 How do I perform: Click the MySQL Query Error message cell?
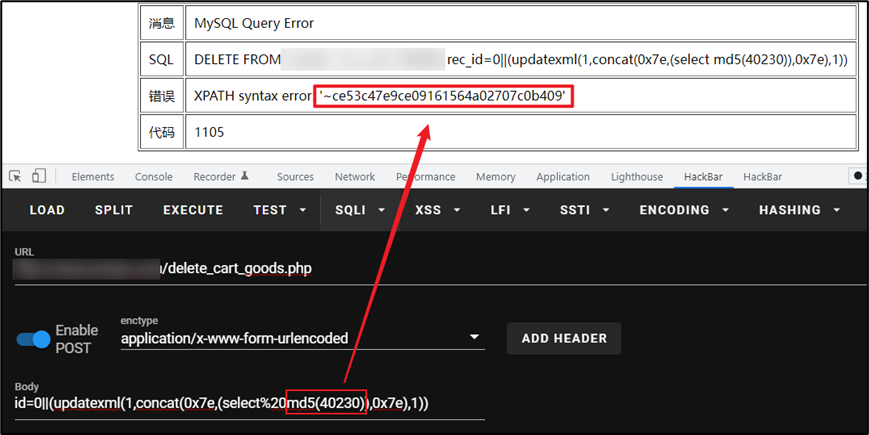tap(521, 23)
